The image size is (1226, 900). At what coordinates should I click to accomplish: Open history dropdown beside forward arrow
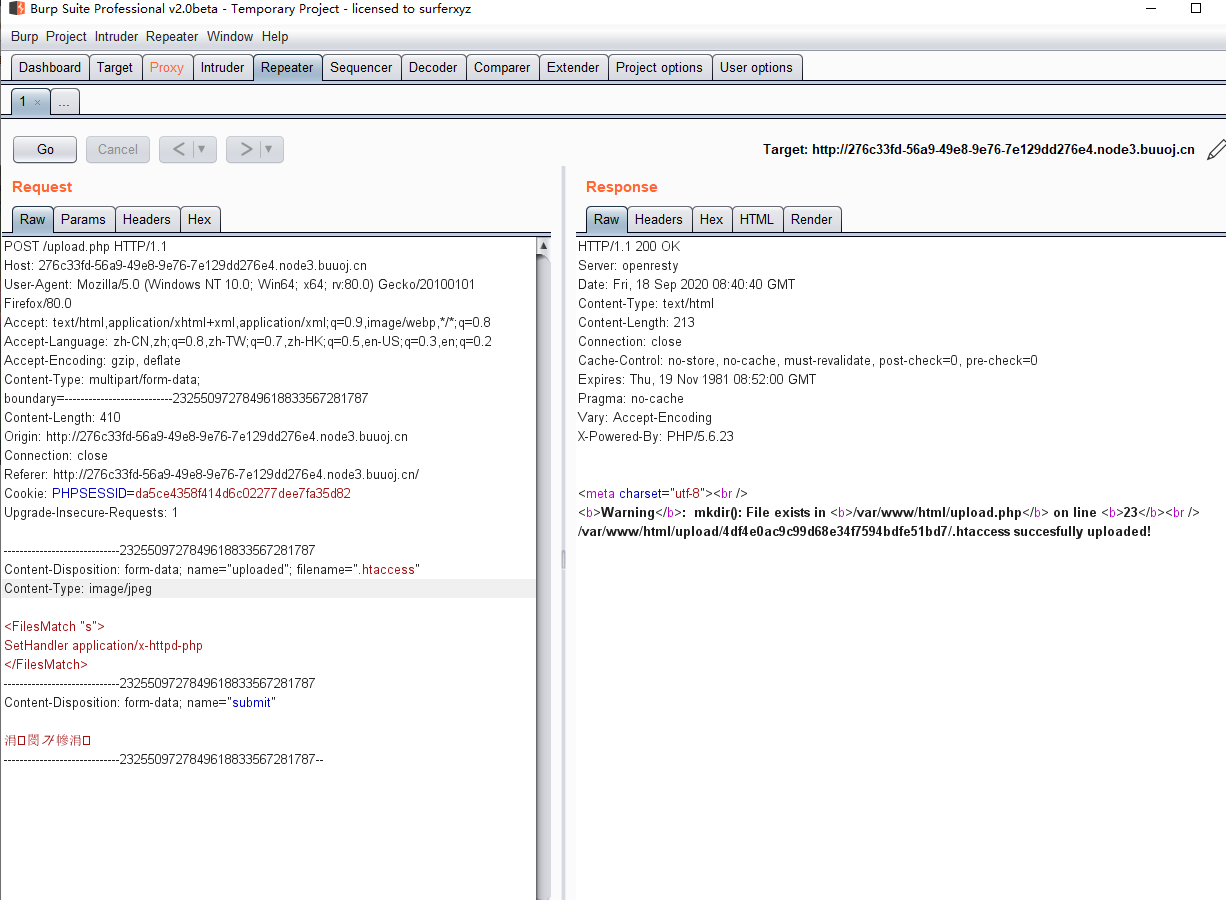coord(269,149)
